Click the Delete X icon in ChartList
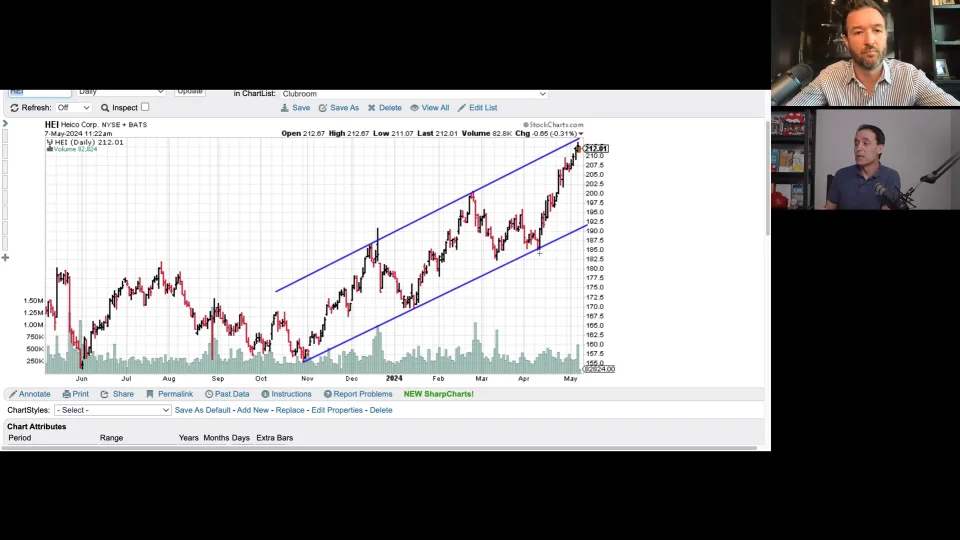 372,108
